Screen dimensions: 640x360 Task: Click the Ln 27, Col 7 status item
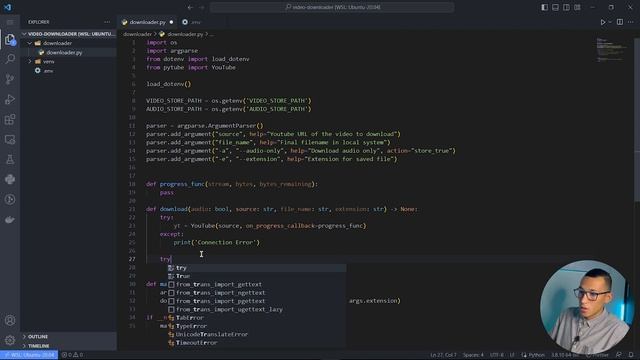443,355
